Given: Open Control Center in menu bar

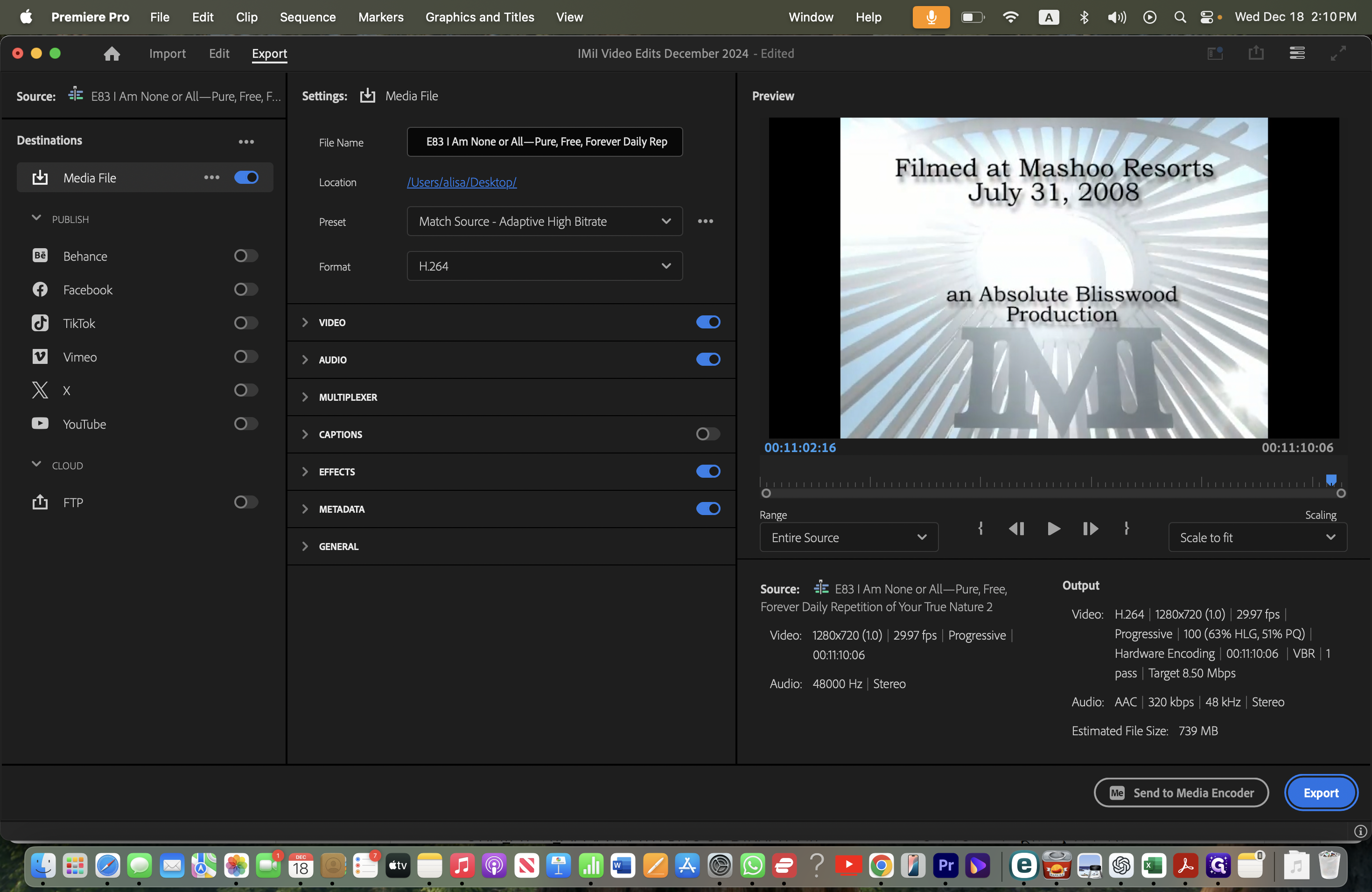Looking at the screenshot, I should pos(1206,17).
